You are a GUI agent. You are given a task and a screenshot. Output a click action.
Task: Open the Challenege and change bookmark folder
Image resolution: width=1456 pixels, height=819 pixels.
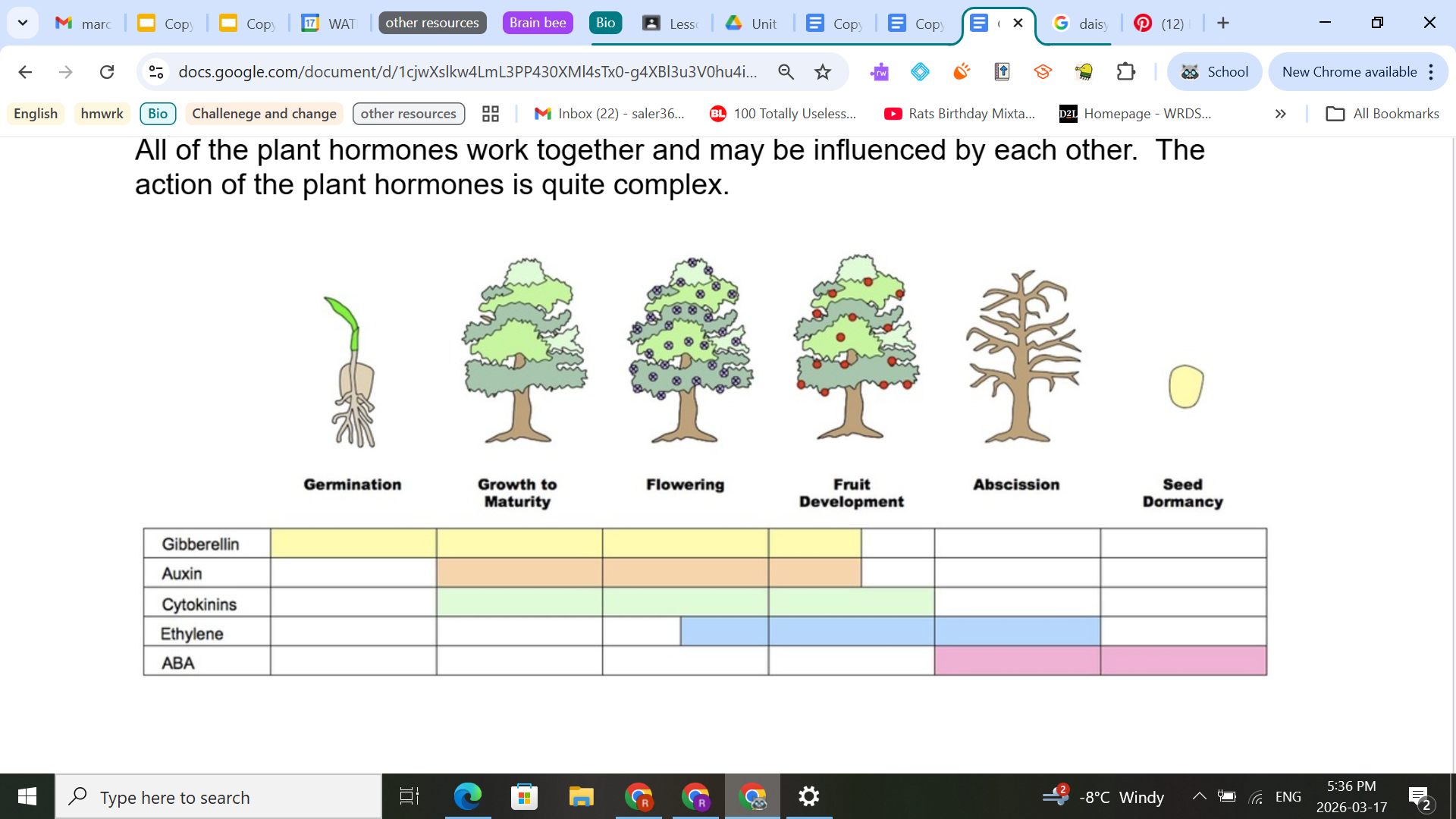(264, 114)
